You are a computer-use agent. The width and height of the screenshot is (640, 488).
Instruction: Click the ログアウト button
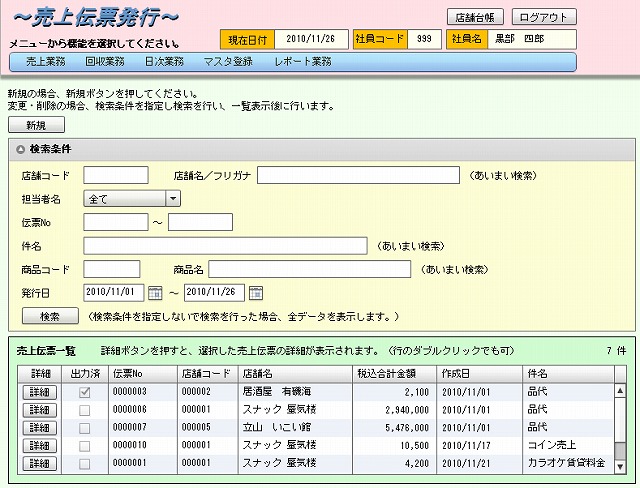click(544, 17)
